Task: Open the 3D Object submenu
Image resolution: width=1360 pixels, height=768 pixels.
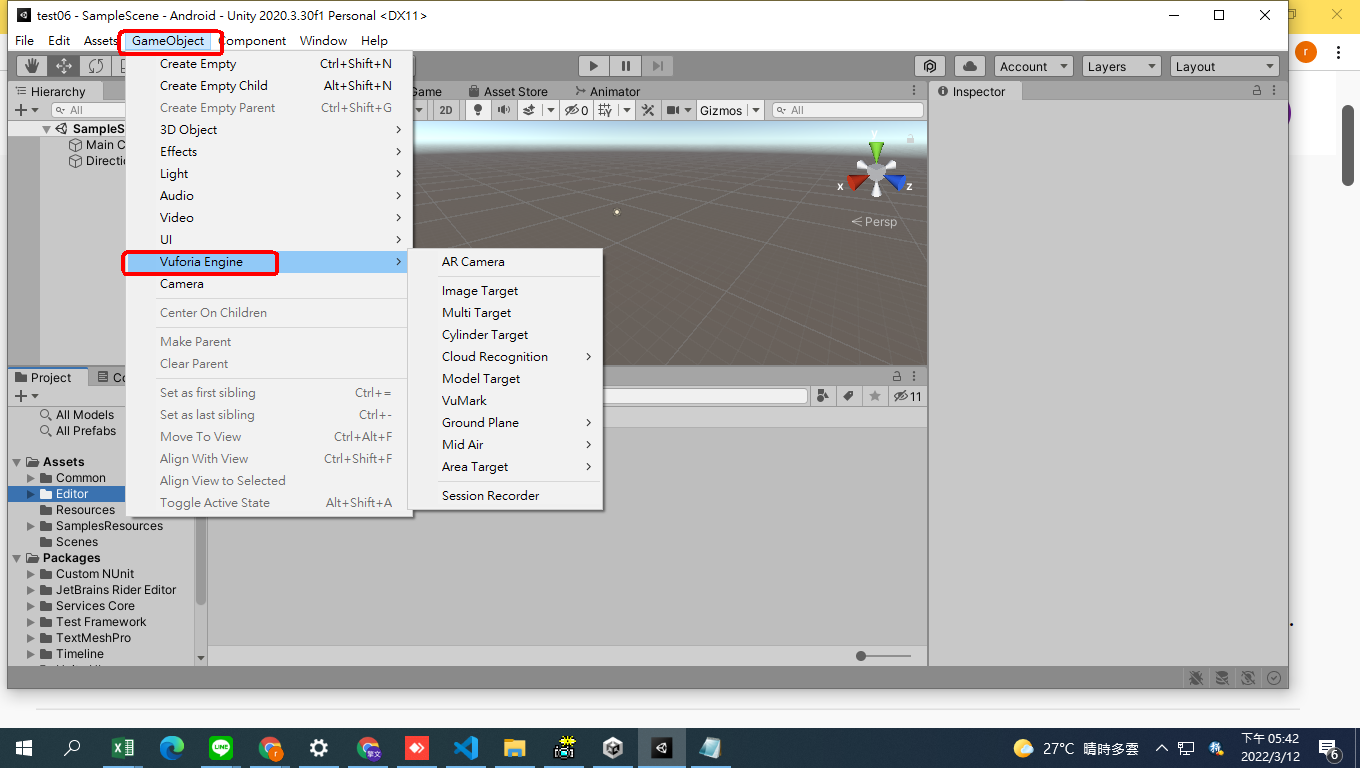Action: coord(269,130)
